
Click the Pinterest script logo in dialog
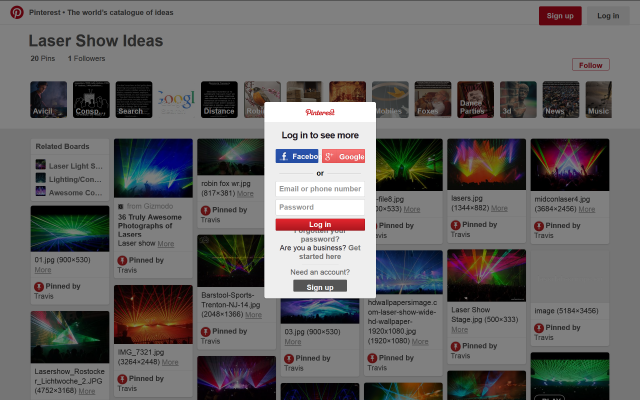(x=320, y=112)
